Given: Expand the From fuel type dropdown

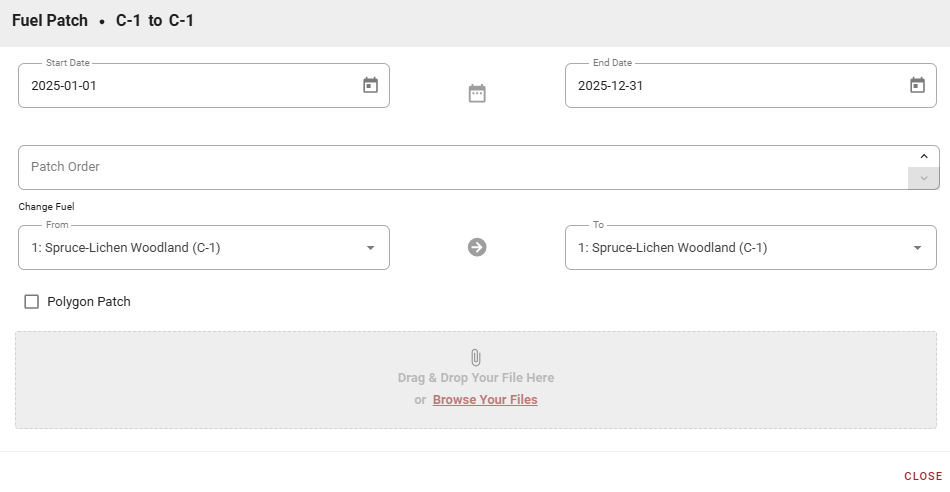Looking at the screenshot, I should point(370,248).
